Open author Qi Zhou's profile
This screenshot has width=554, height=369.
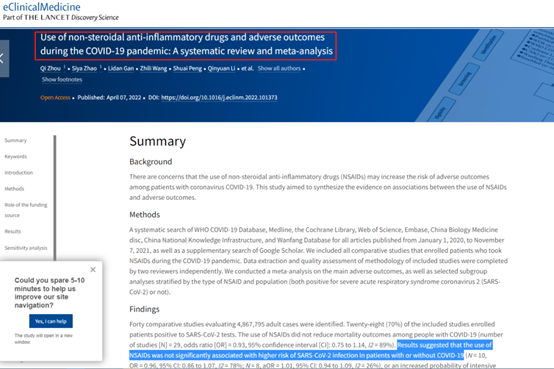coord(50,69)
